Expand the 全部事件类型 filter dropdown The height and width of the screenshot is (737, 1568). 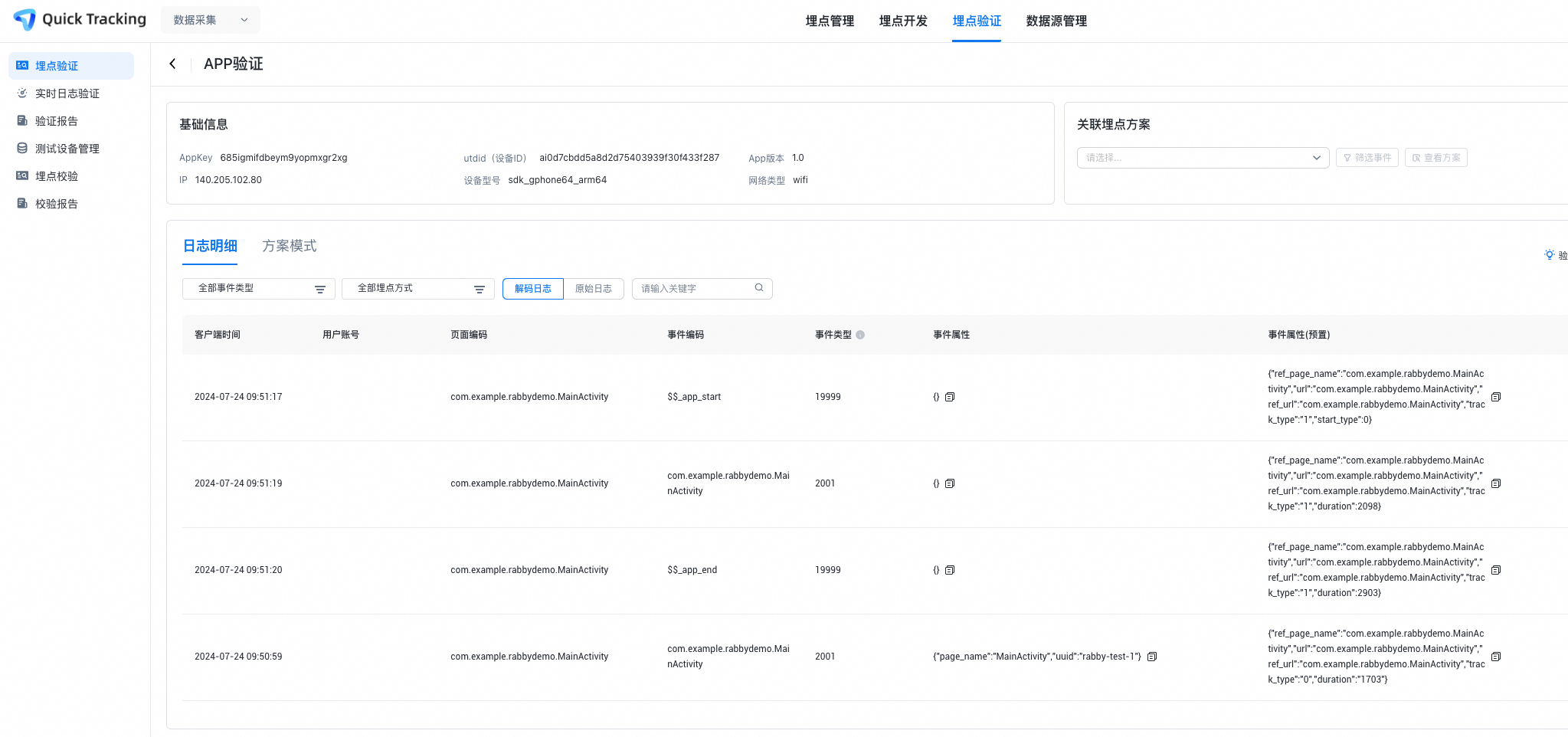coord(259,289)
